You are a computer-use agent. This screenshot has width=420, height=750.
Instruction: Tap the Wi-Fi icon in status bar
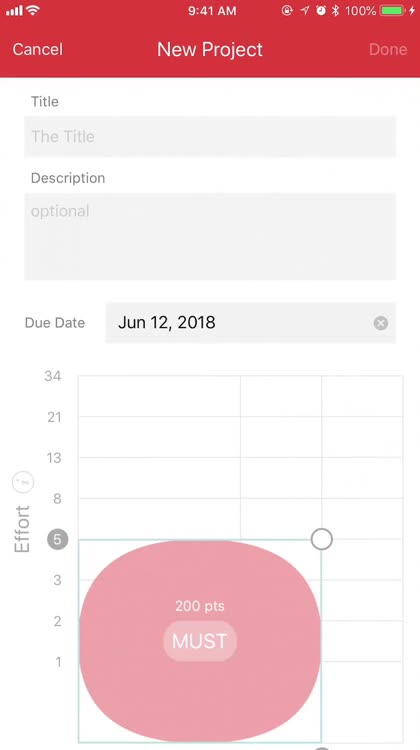tap(33, 10)
